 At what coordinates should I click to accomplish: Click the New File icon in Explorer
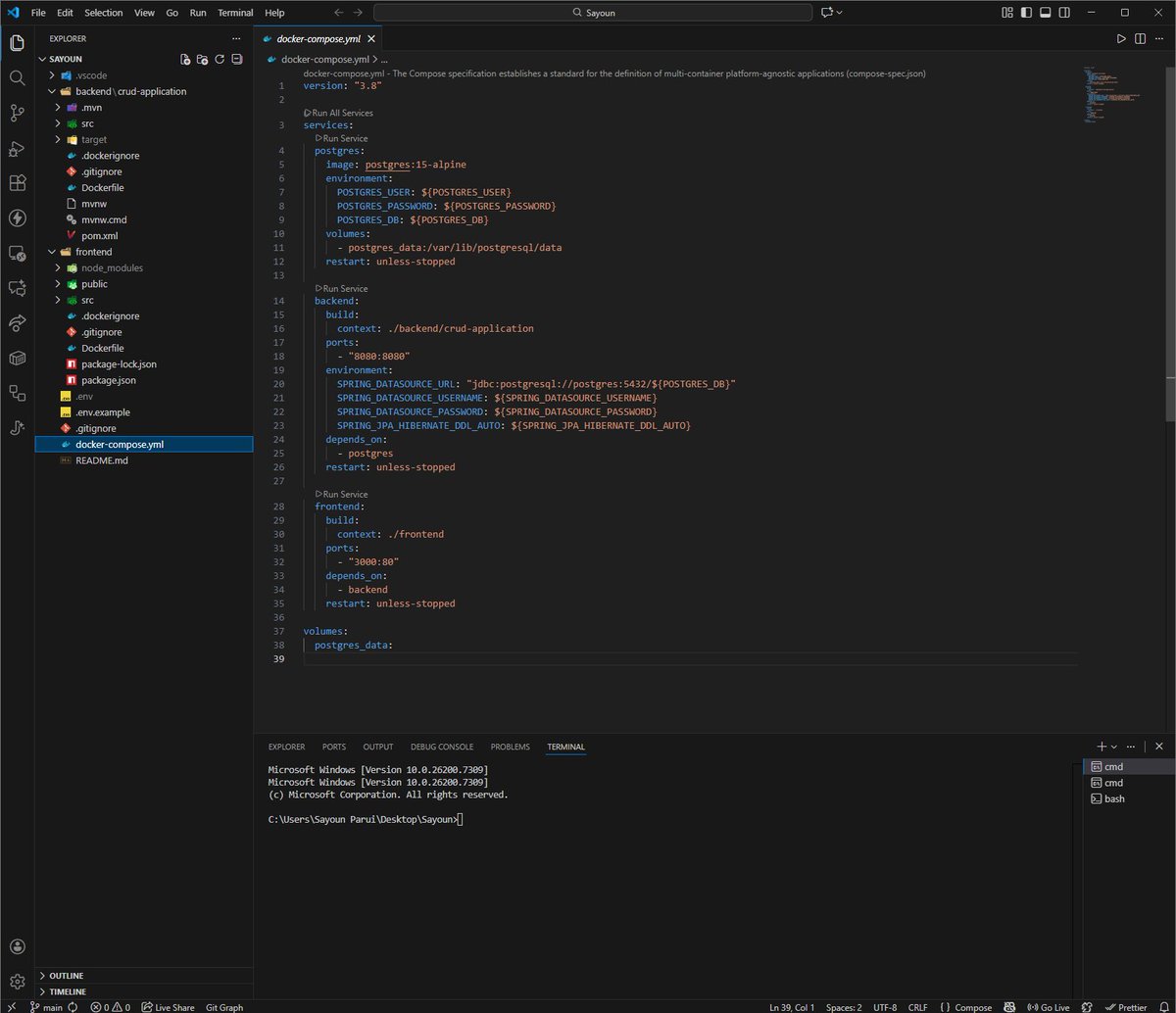pos(185,59)
